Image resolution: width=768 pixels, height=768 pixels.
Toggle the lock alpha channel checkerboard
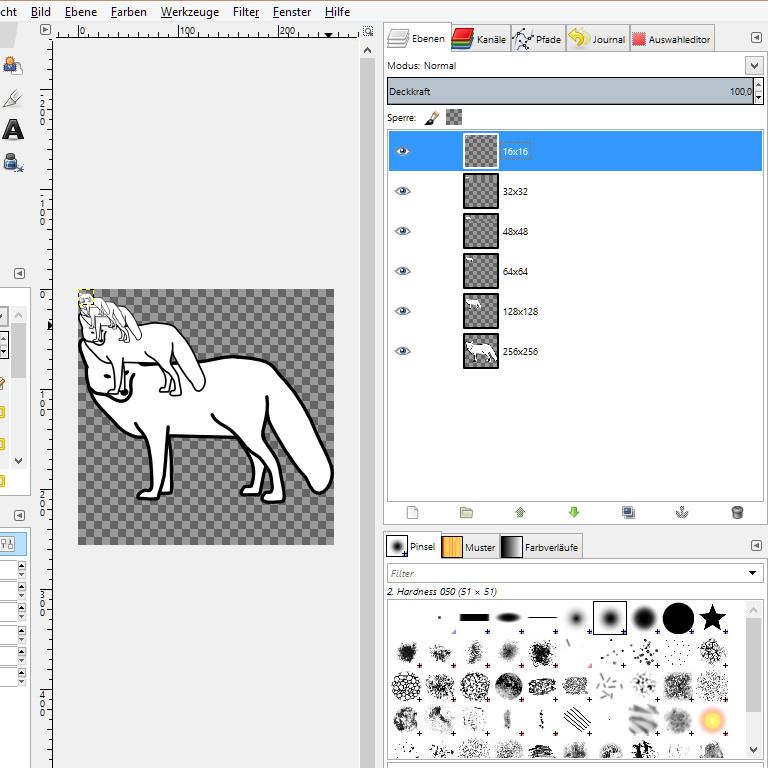click(x=454, y=118)
